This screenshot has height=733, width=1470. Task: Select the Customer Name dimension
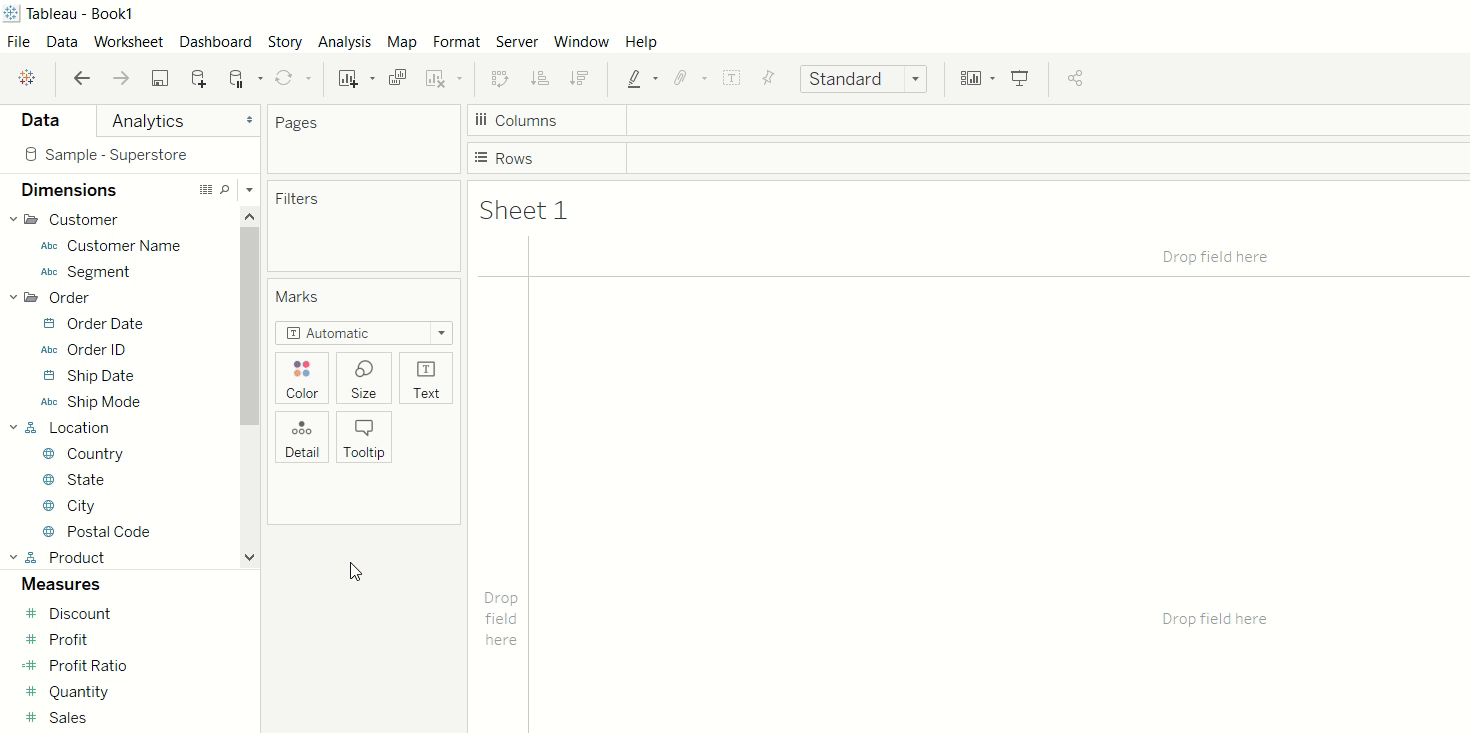tap(123, 245)
